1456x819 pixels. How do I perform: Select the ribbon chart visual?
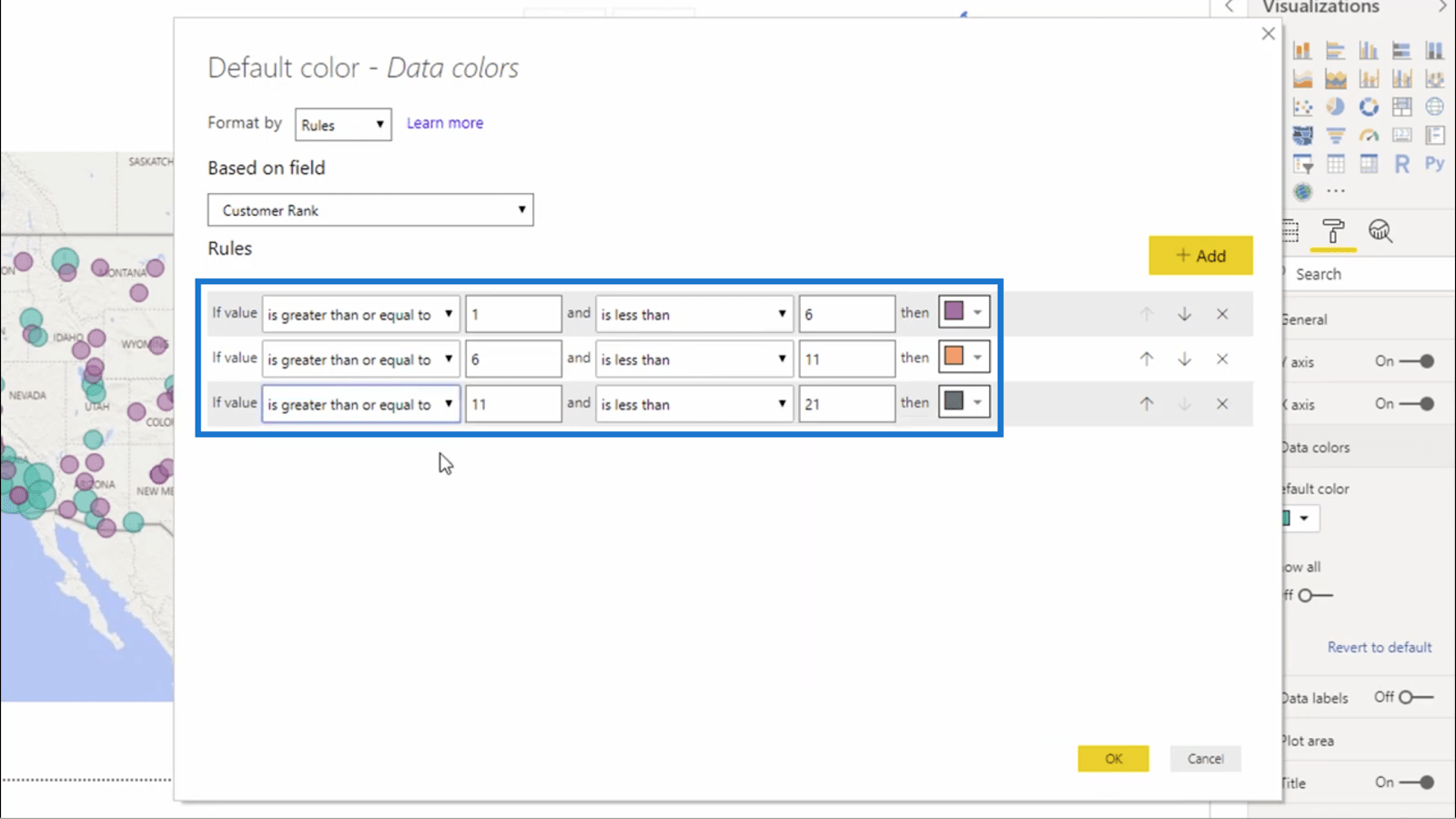(1435, 79)
